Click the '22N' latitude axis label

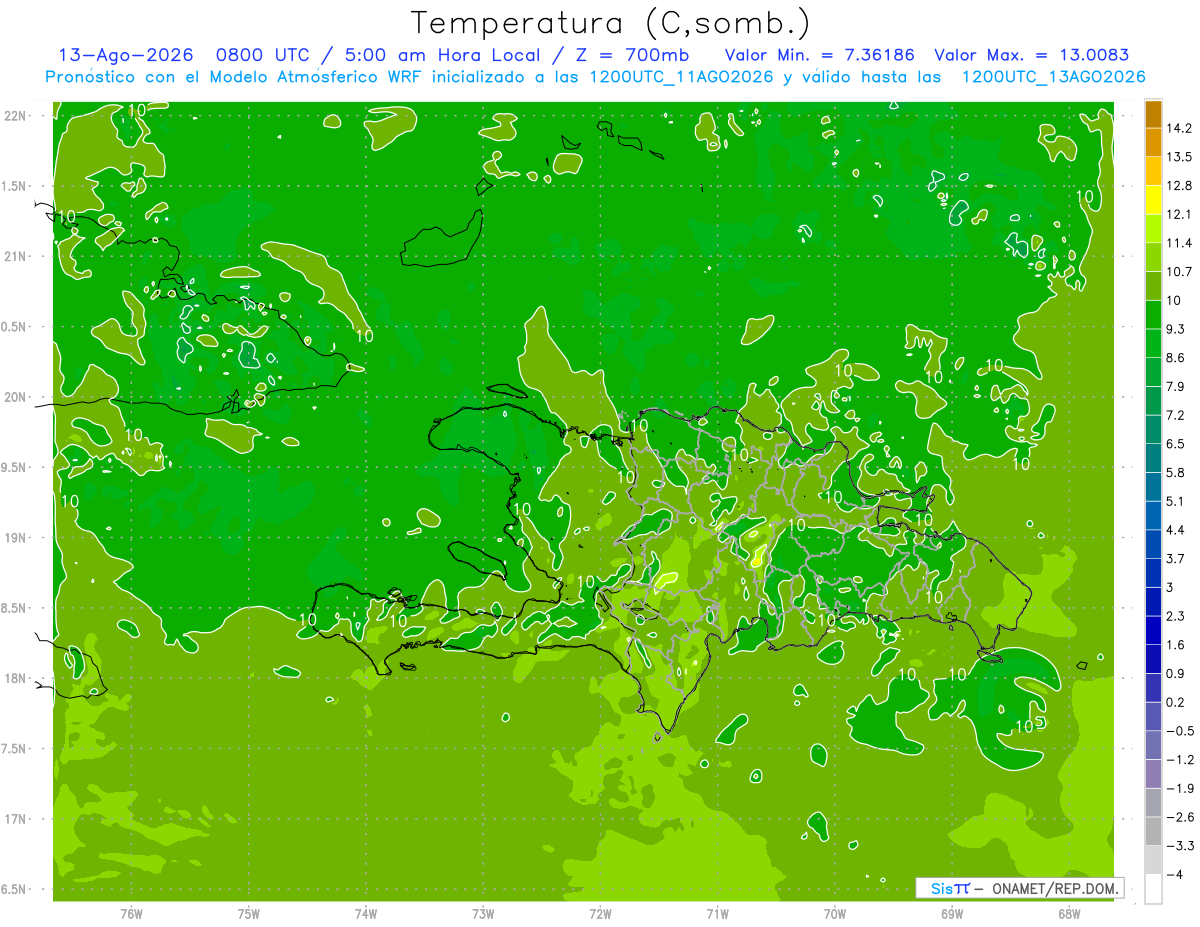point(14,116)
